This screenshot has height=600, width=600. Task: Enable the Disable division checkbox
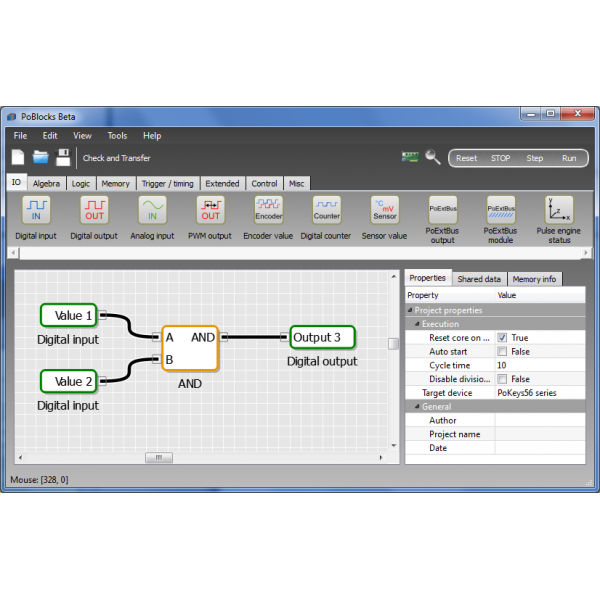[x=502, y=379]
